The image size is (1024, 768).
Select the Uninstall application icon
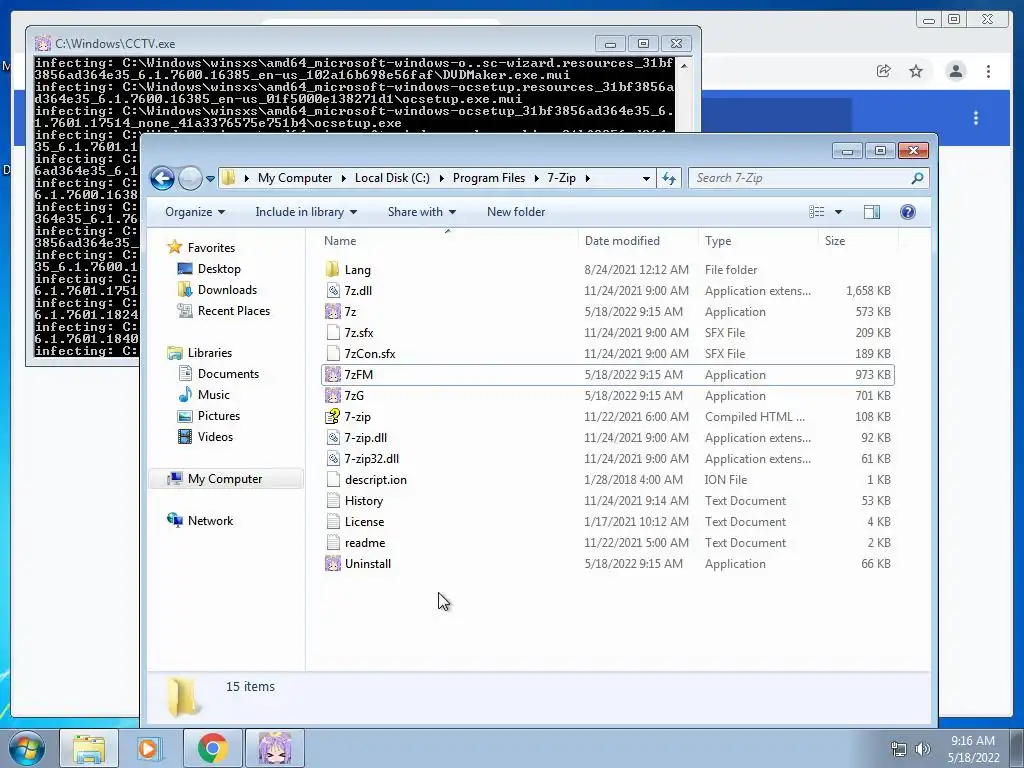pyautogui.click(x=332, y=564)
